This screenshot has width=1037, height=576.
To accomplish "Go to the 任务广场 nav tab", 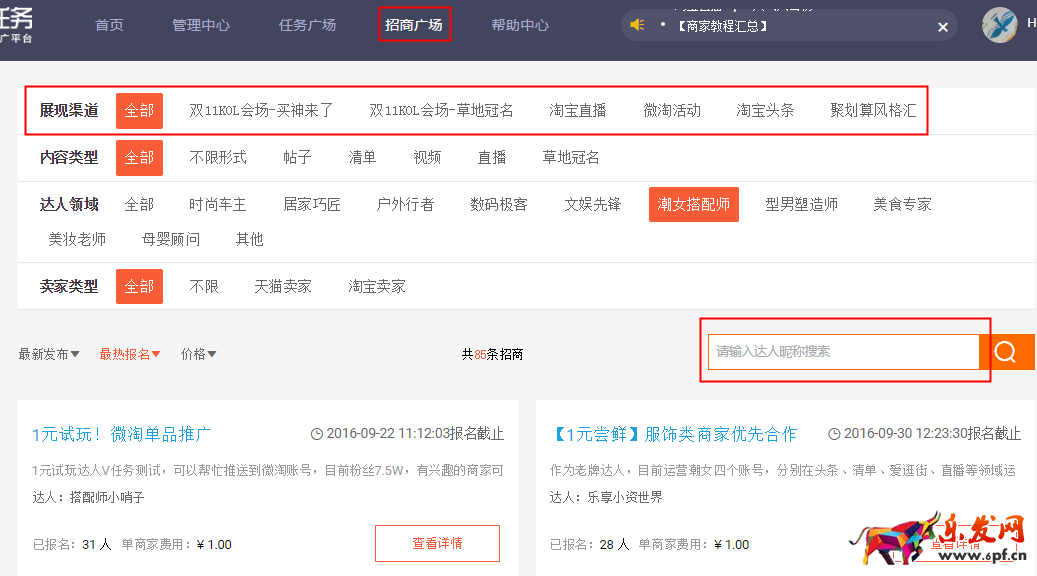I will point(307,25).
